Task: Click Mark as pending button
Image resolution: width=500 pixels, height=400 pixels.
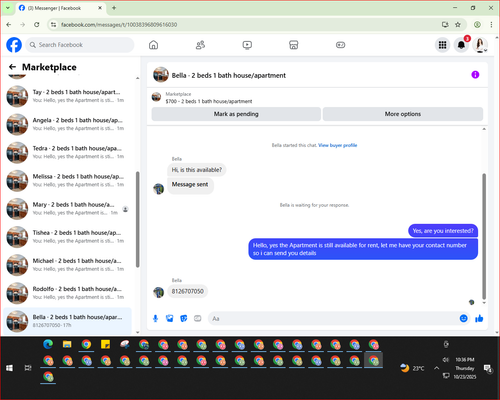Action: pyautogui.click(x=236, y=114)
